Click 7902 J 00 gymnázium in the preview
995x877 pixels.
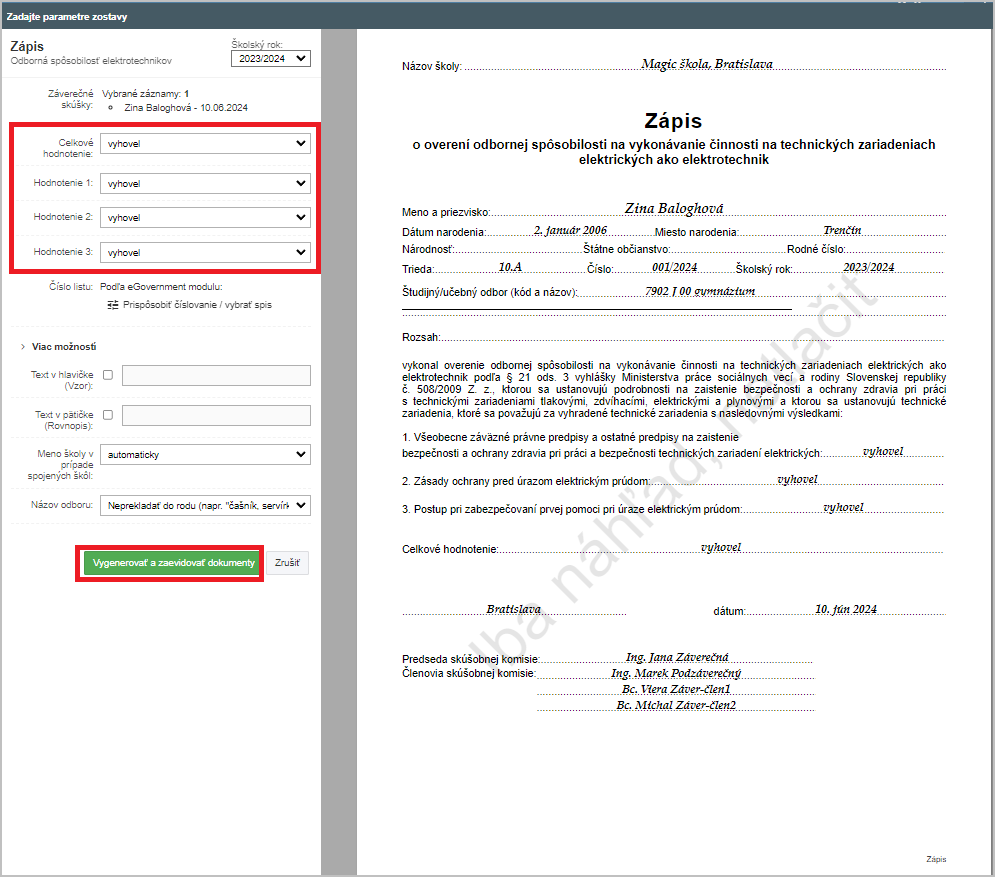coord(700,291)
